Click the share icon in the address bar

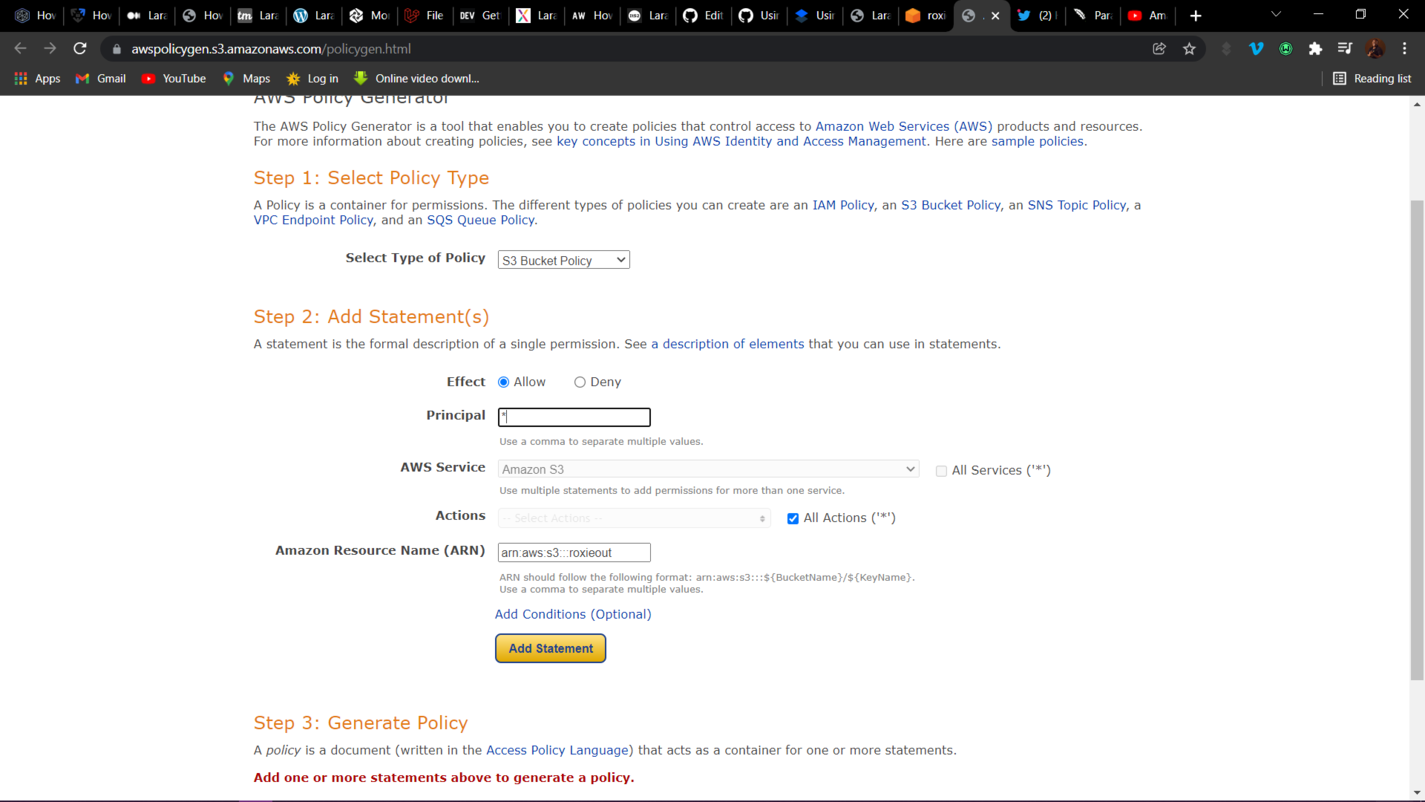coord(1158,47)
